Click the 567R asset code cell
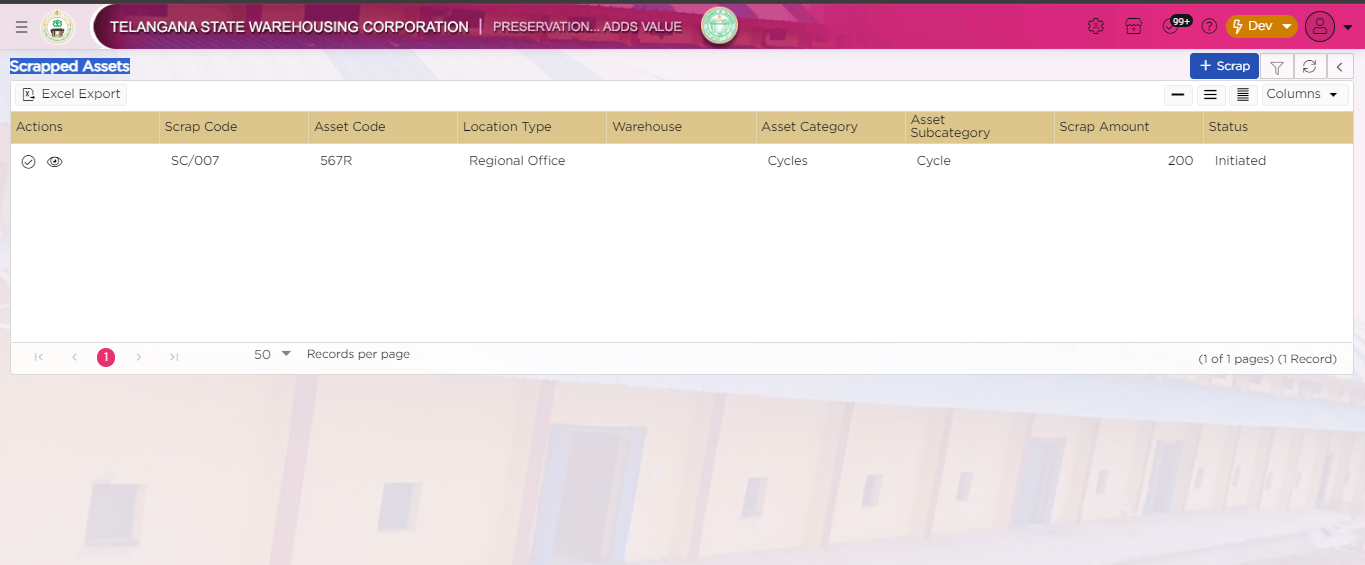Image resolution: width=1365 pixels, height=565 pixels. [x=336, y=161]
